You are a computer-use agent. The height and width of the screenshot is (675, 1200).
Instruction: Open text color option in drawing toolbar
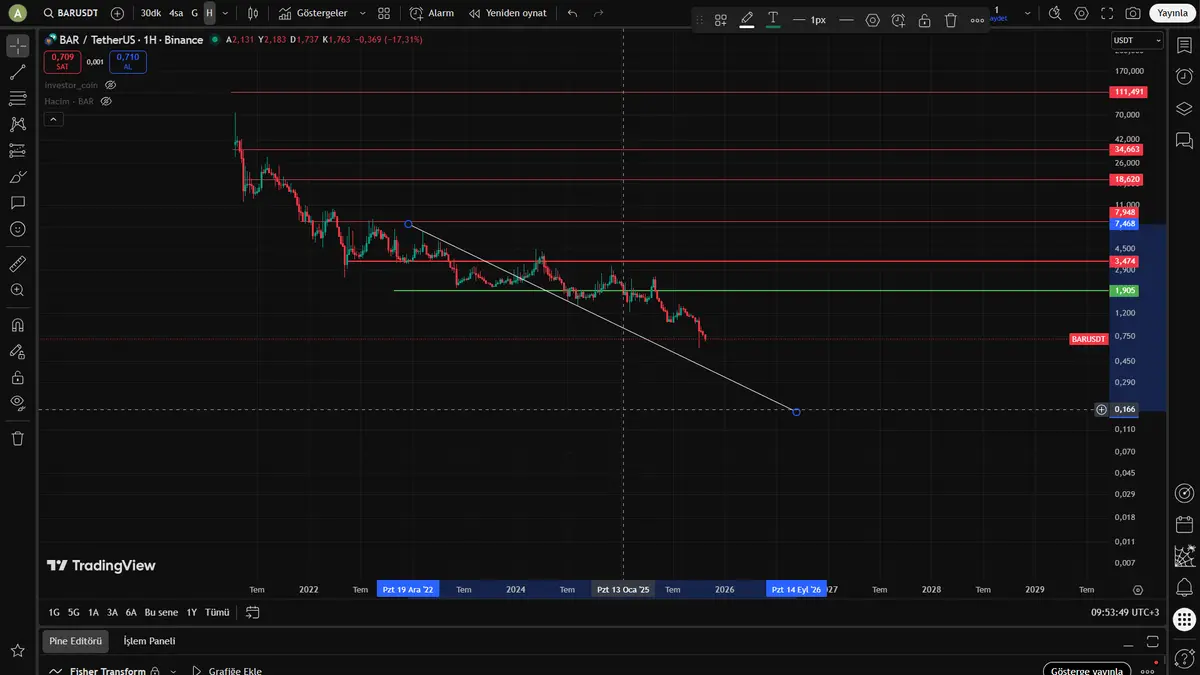[773, 20]
